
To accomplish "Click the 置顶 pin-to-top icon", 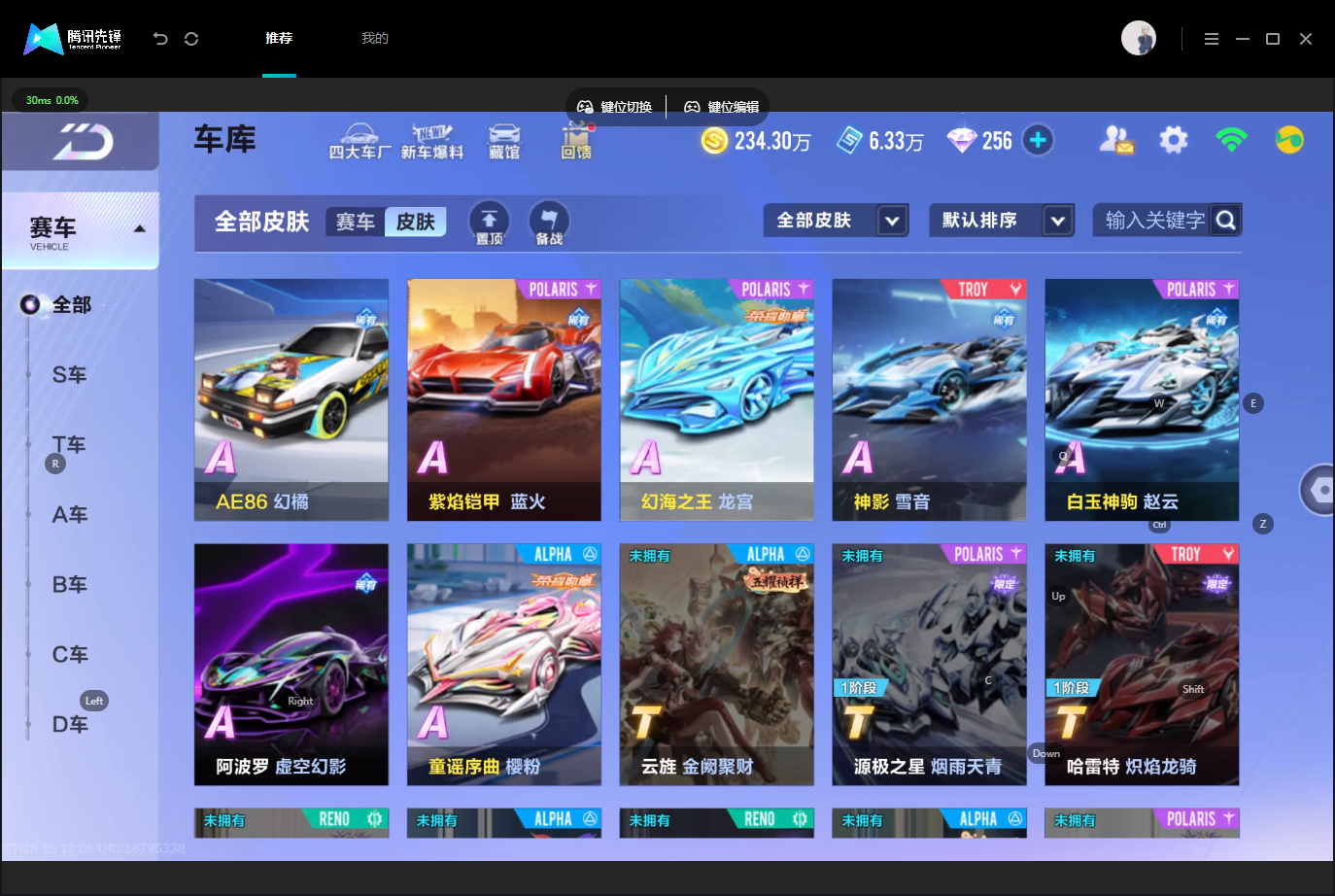I will pos(490,223).
